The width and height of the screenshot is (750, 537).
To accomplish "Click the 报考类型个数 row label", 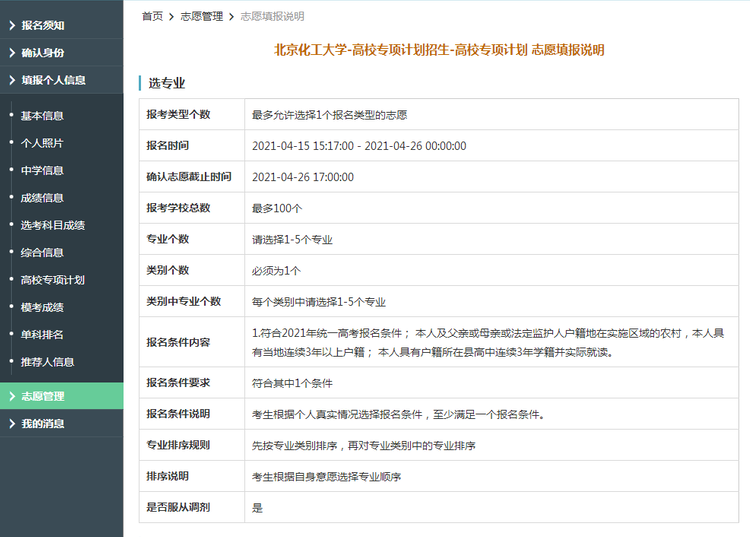I will (178, 114).
